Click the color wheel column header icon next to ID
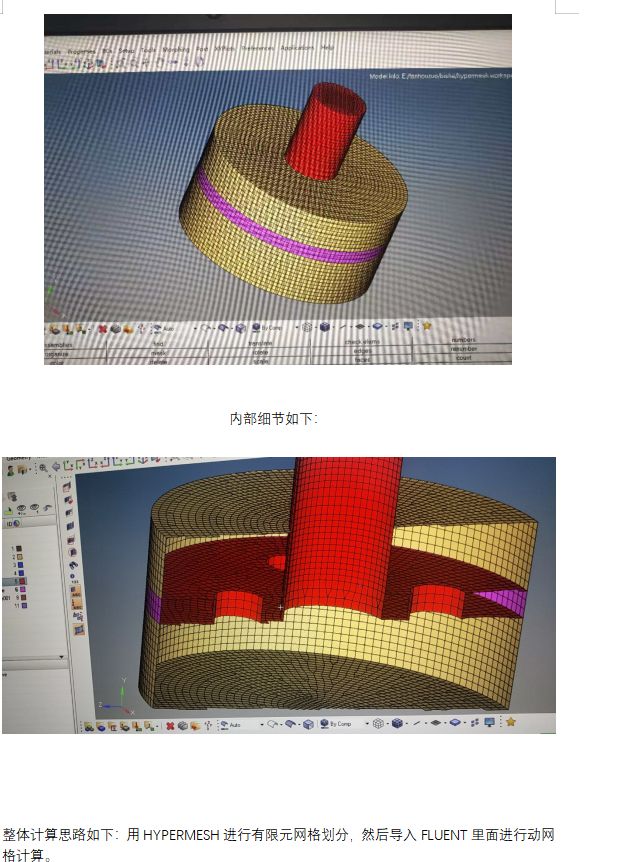Screen dimensions: 632x862 pos(16,523)
